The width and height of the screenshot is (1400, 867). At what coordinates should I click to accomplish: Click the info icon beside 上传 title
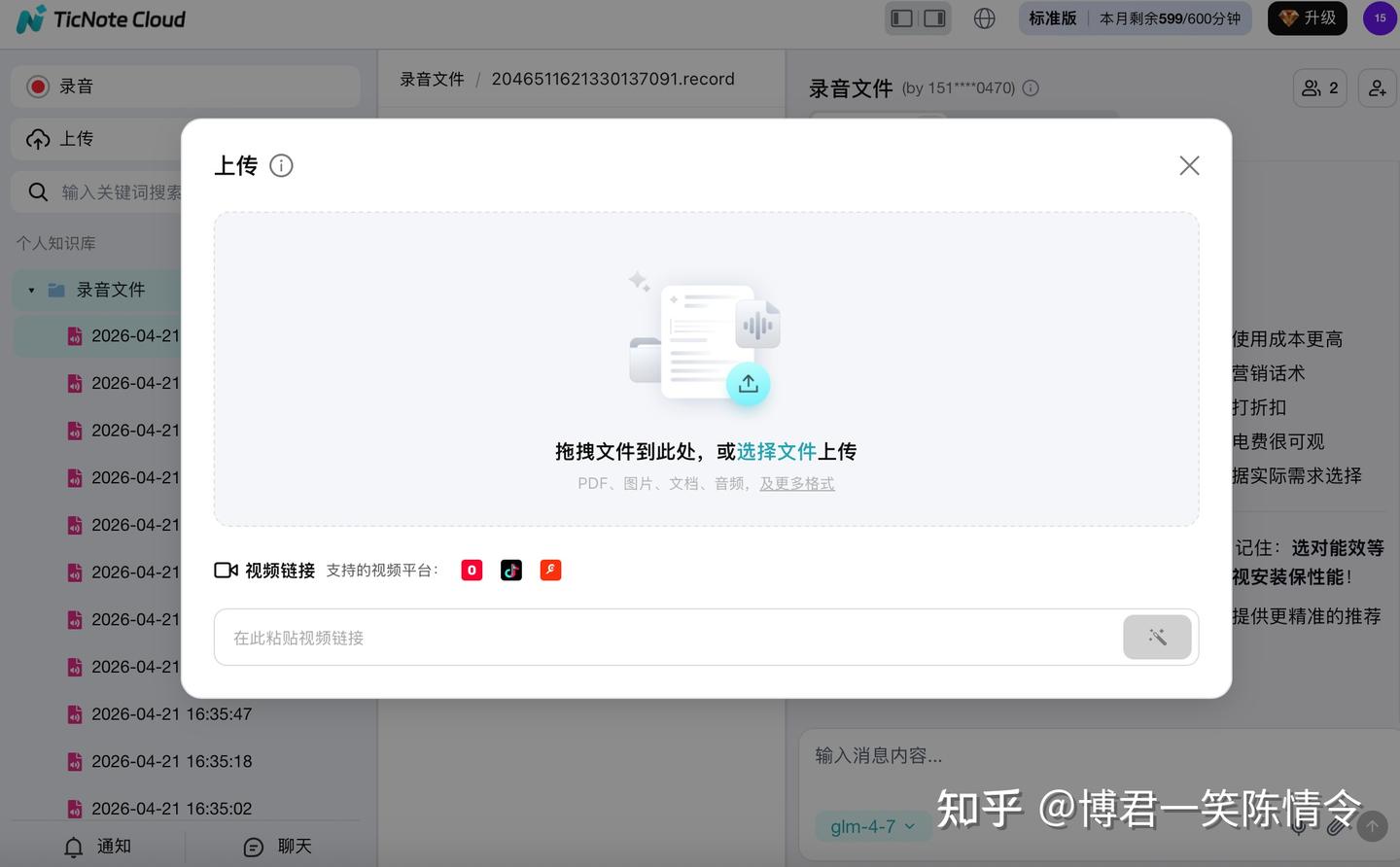[281, 165]
